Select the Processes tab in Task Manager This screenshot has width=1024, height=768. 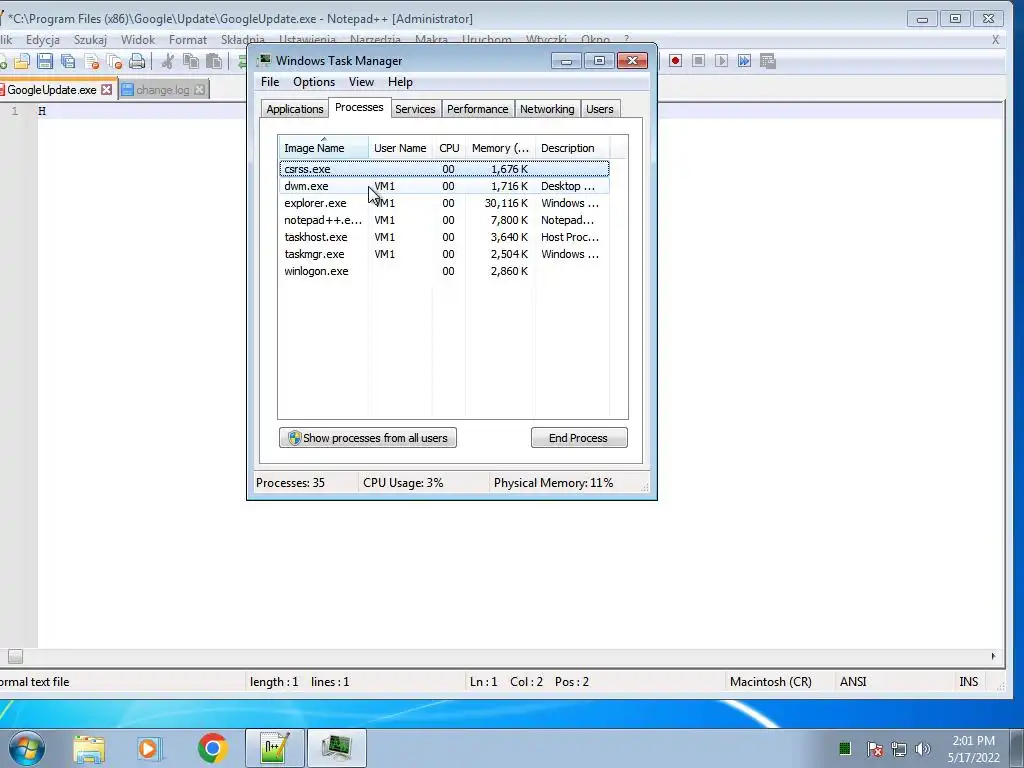click(359, 107)
